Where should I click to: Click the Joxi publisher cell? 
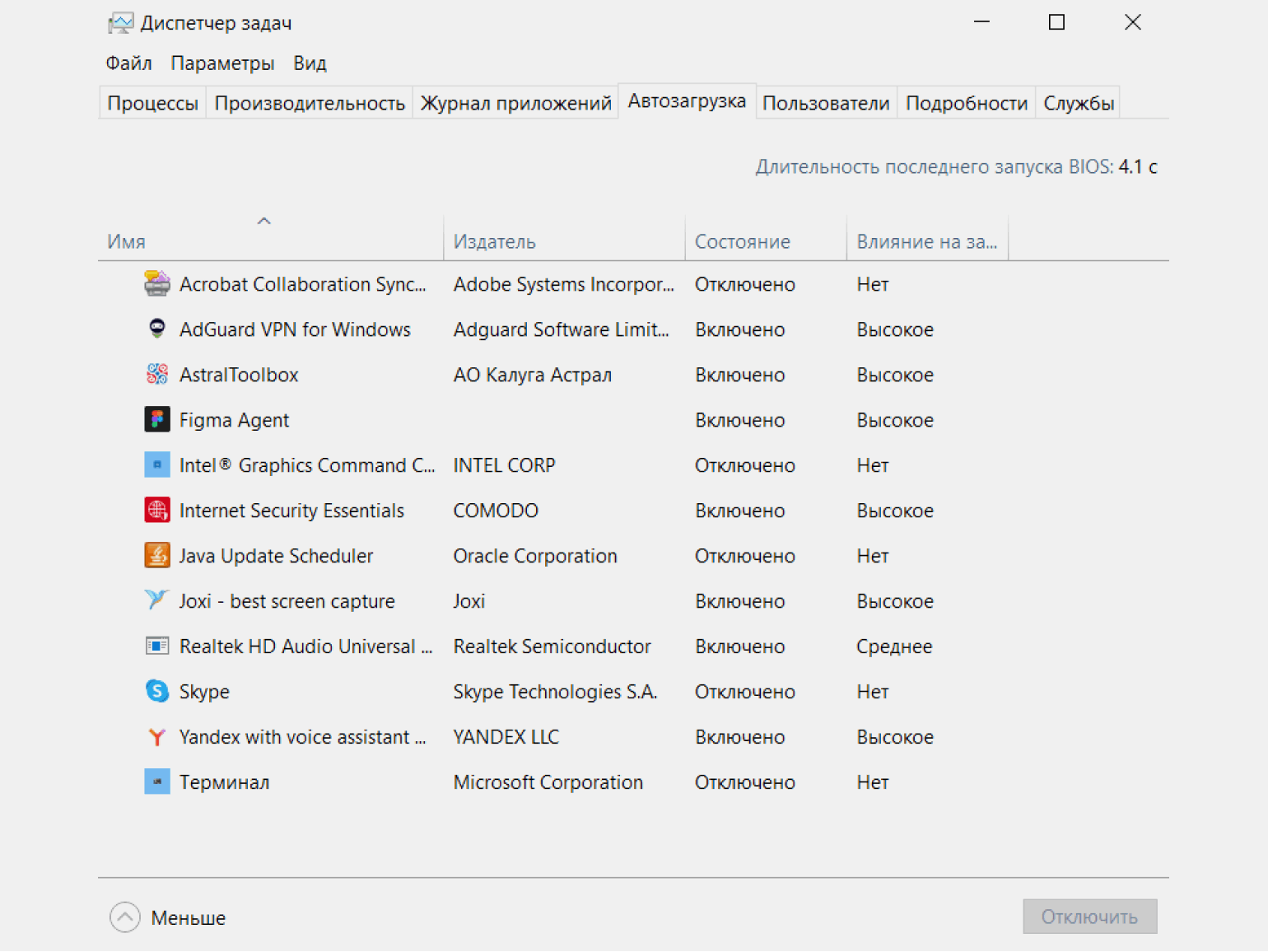tap(469, 601)
